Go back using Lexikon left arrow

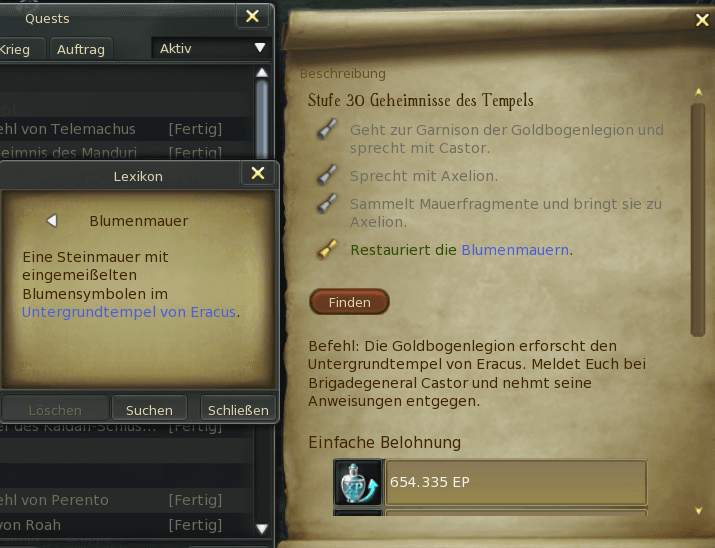(52, 221)
